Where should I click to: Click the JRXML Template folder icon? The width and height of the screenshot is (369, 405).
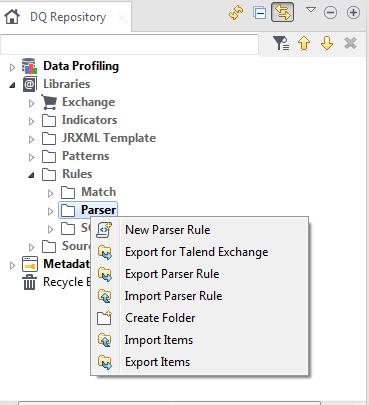tap(49, 139)
